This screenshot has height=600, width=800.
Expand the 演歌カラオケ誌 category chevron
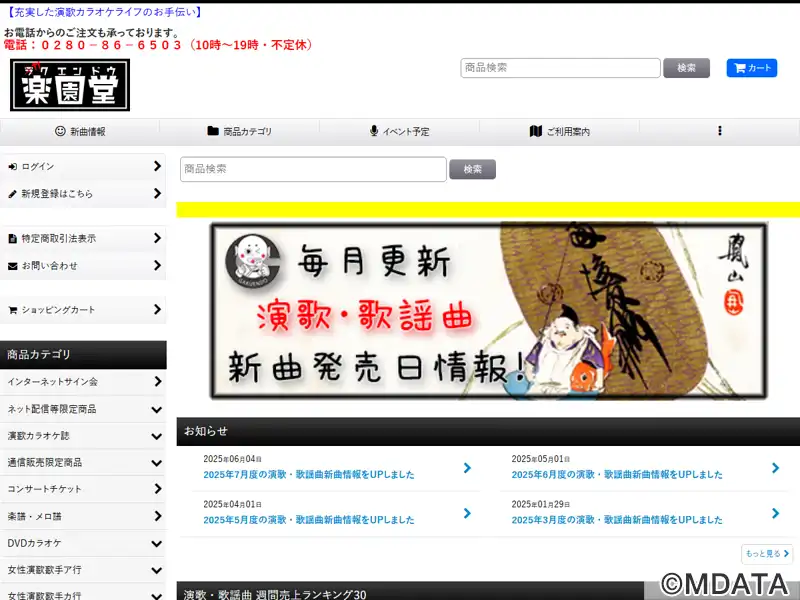[x=157, y=436]
